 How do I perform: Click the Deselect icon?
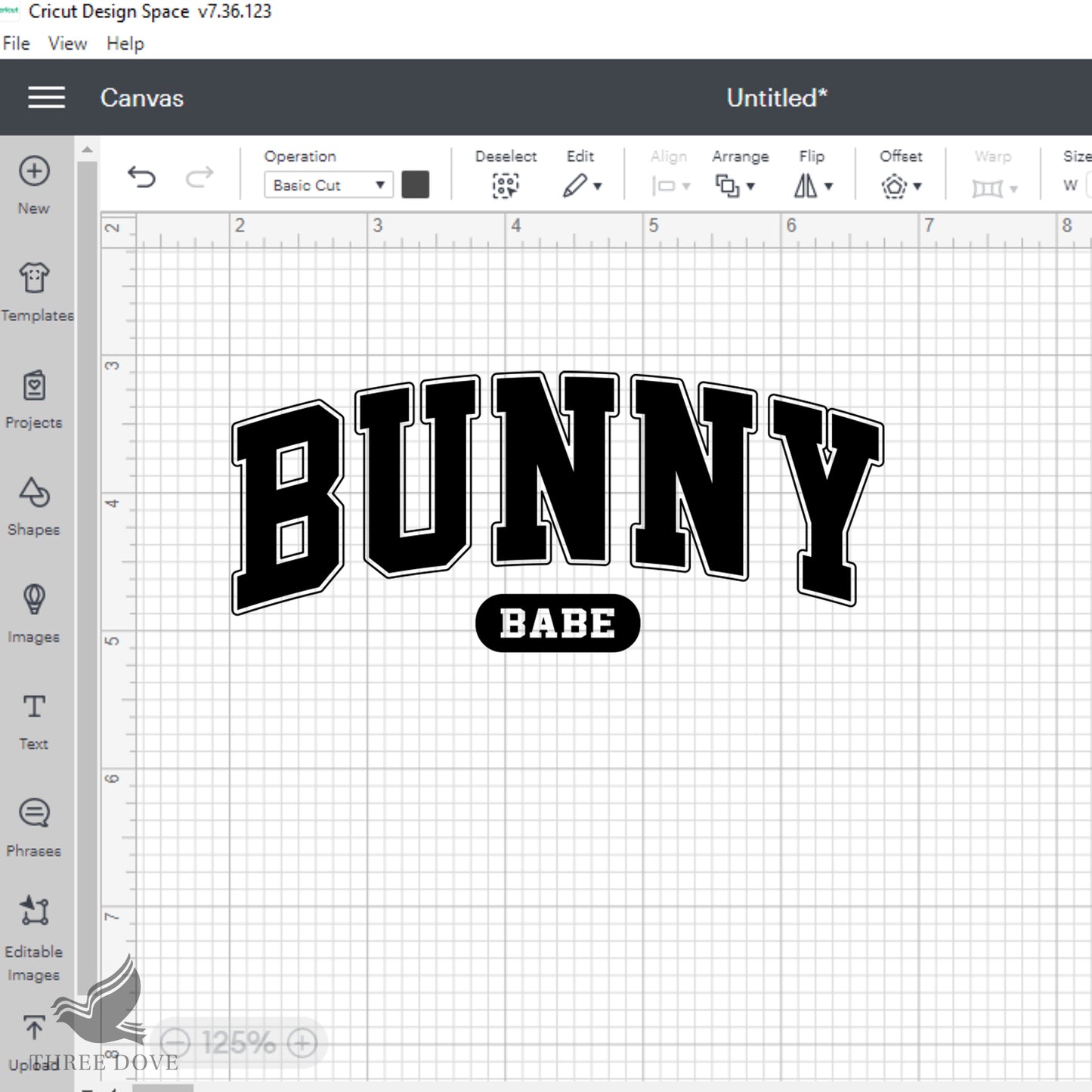click(x=506, y=186)
